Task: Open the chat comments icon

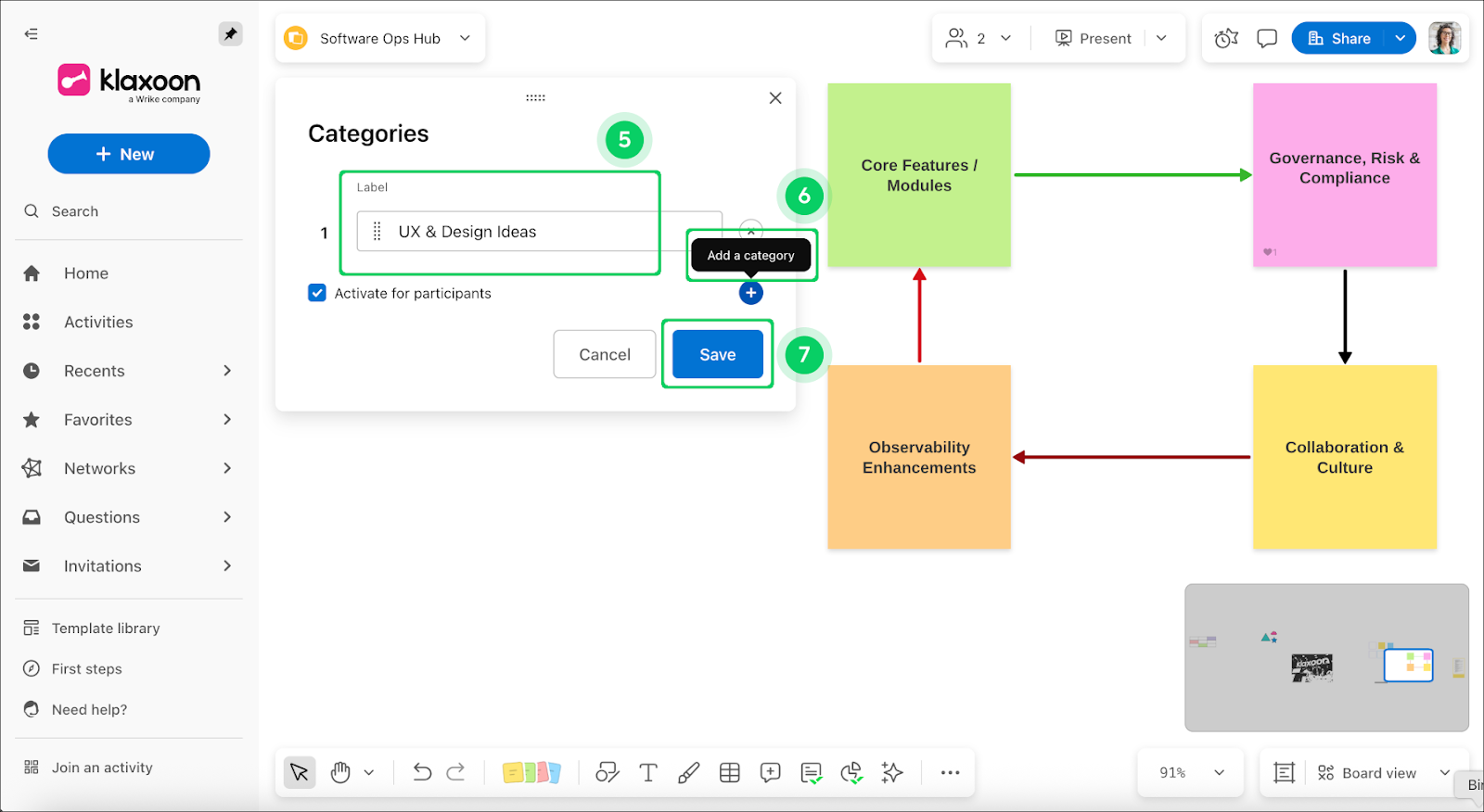Action: click(x=1267, y=38)
